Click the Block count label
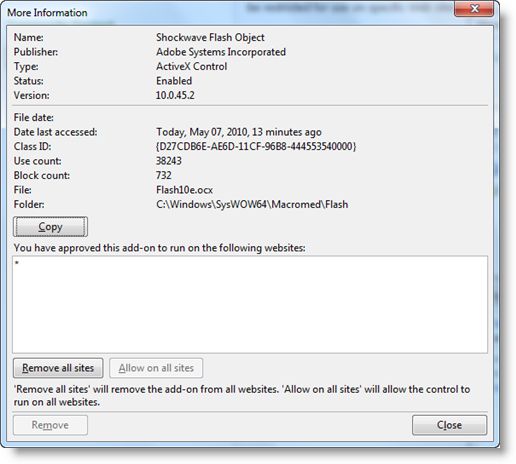The height and width of the screenshot is (464, 516). click(x=42, y=175)
